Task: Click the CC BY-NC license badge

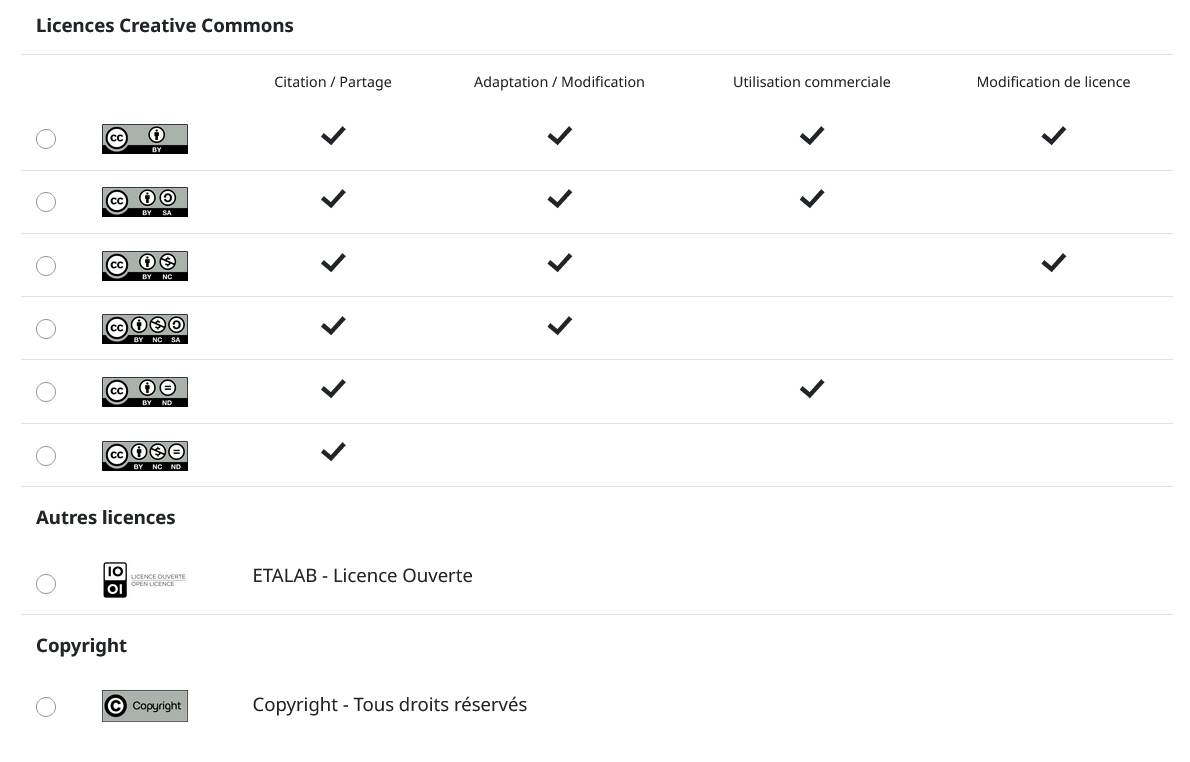Action: coord(145,266)
